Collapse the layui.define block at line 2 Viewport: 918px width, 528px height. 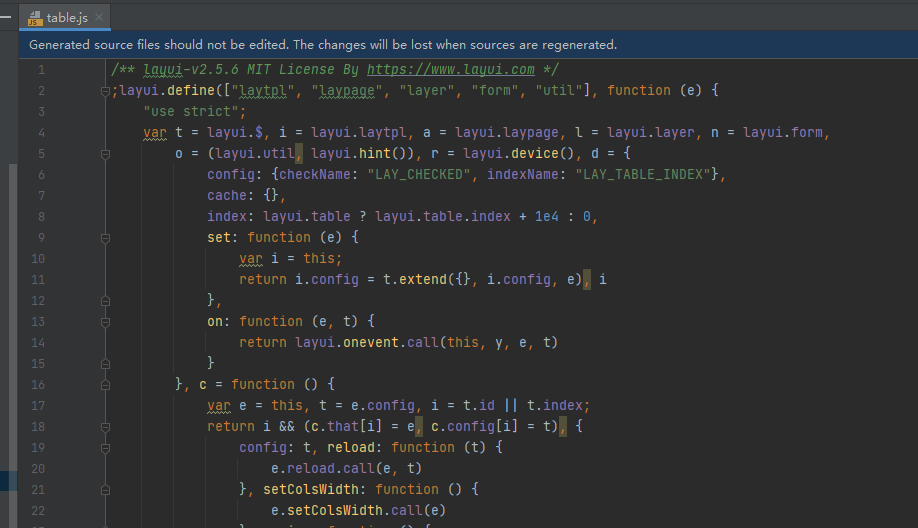[x=105, y=91]
